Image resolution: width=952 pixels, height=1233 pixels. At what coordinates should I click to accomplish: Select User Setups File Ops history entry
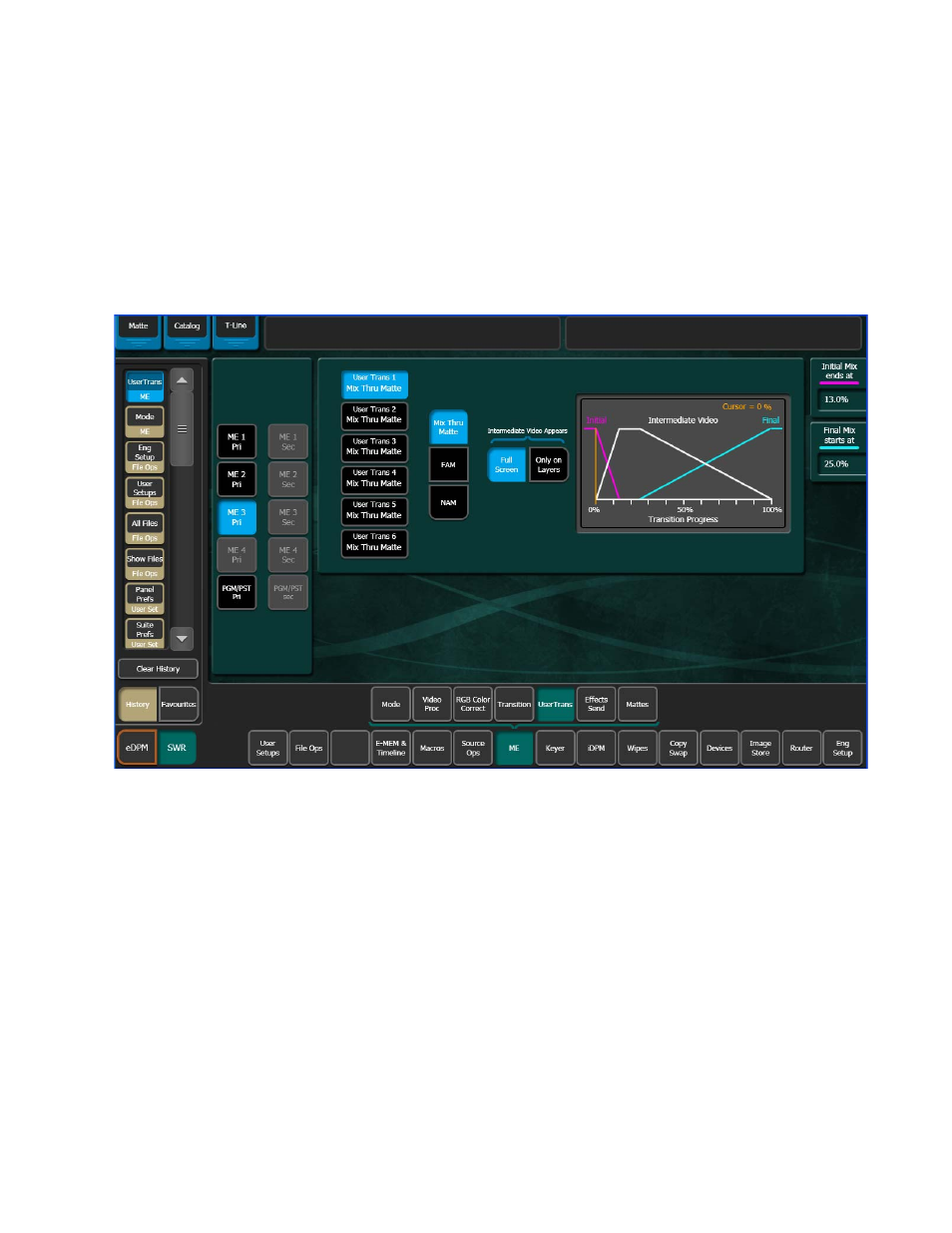tap(145, 493)
